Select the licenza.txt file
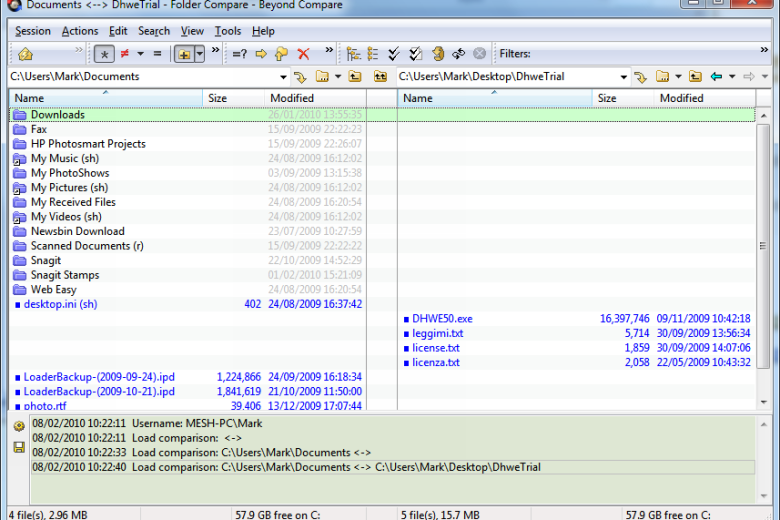This screenshot has width=780, height=520. [x=435, y=363]
